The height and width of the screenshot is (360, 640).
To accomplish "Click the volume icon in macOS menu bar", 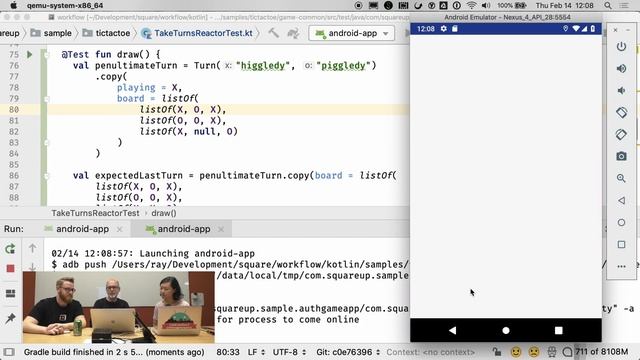I will coord(486,5).
